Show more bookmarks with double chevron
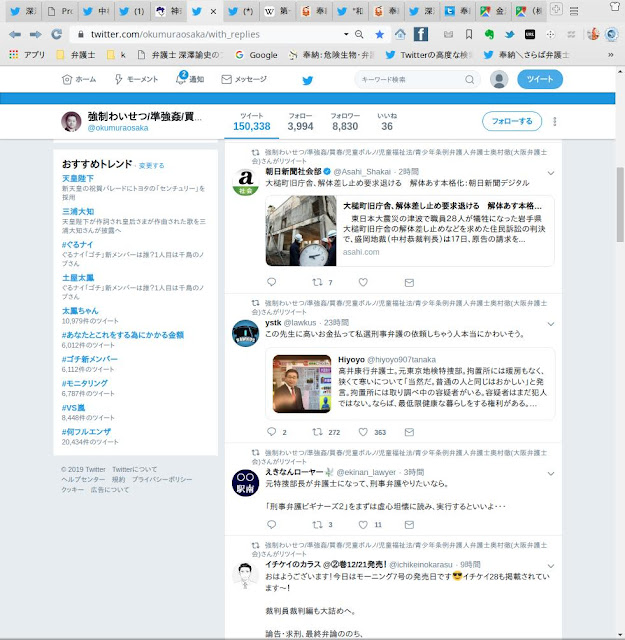The image size is (625, 640). tap(611, 55)
